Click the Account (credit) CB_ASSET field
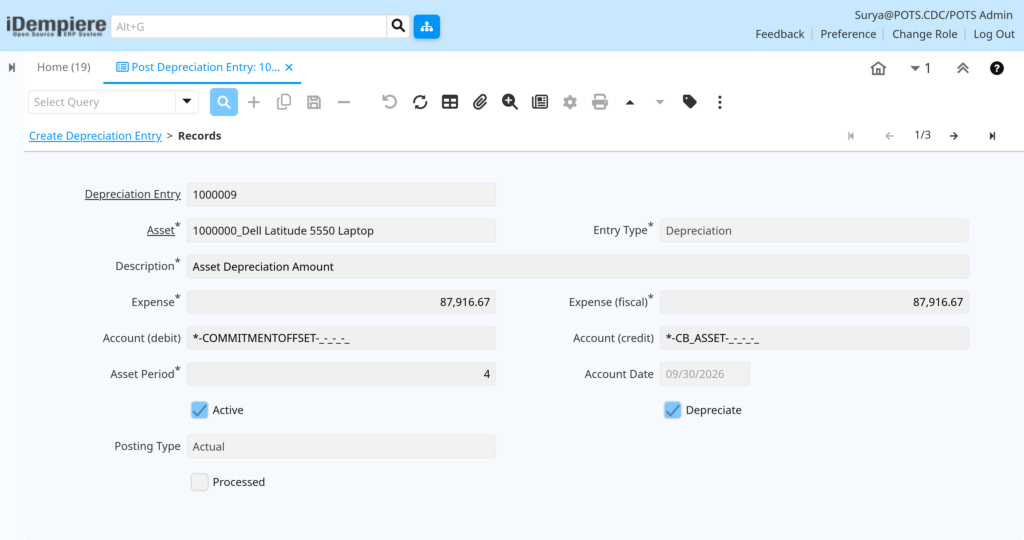The image size is (1024, 540). [814, 338]
